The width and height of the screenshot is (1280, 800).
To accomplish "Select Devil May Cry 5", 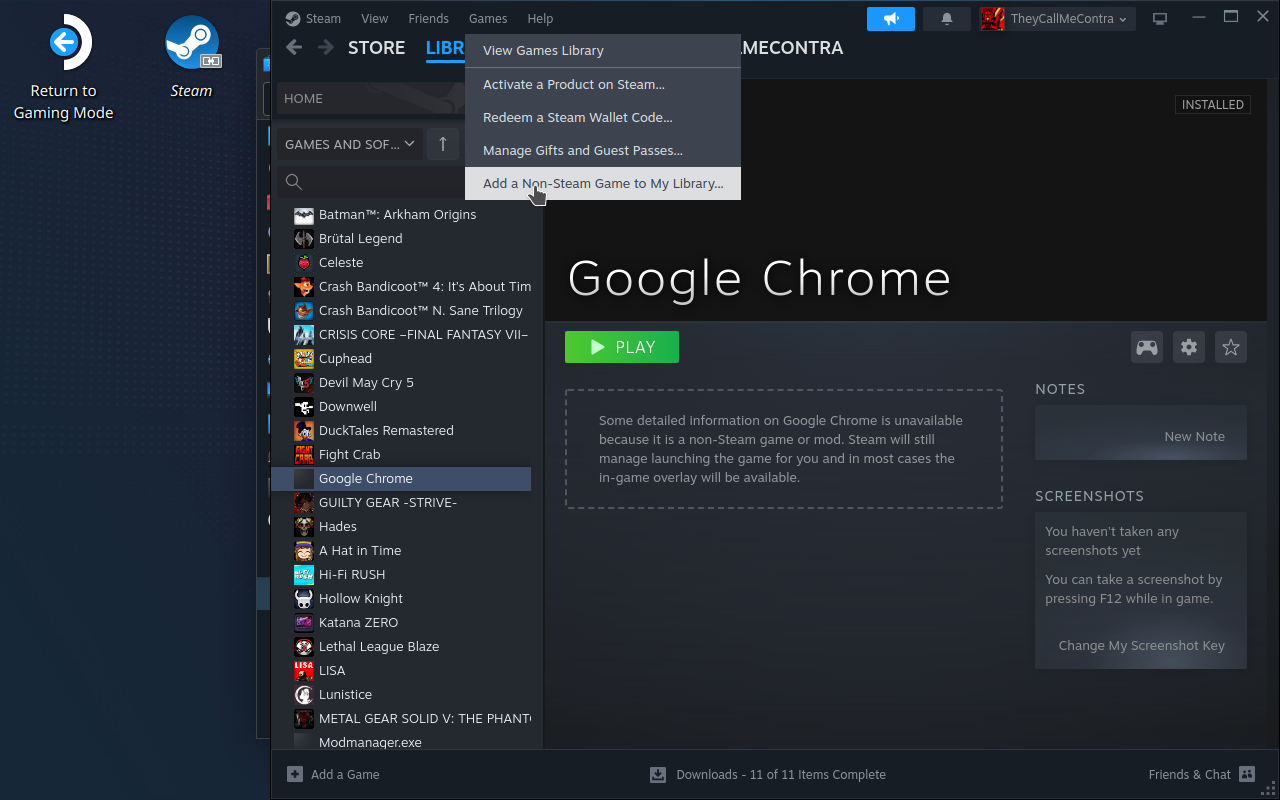I will click(x=401, y=382).
